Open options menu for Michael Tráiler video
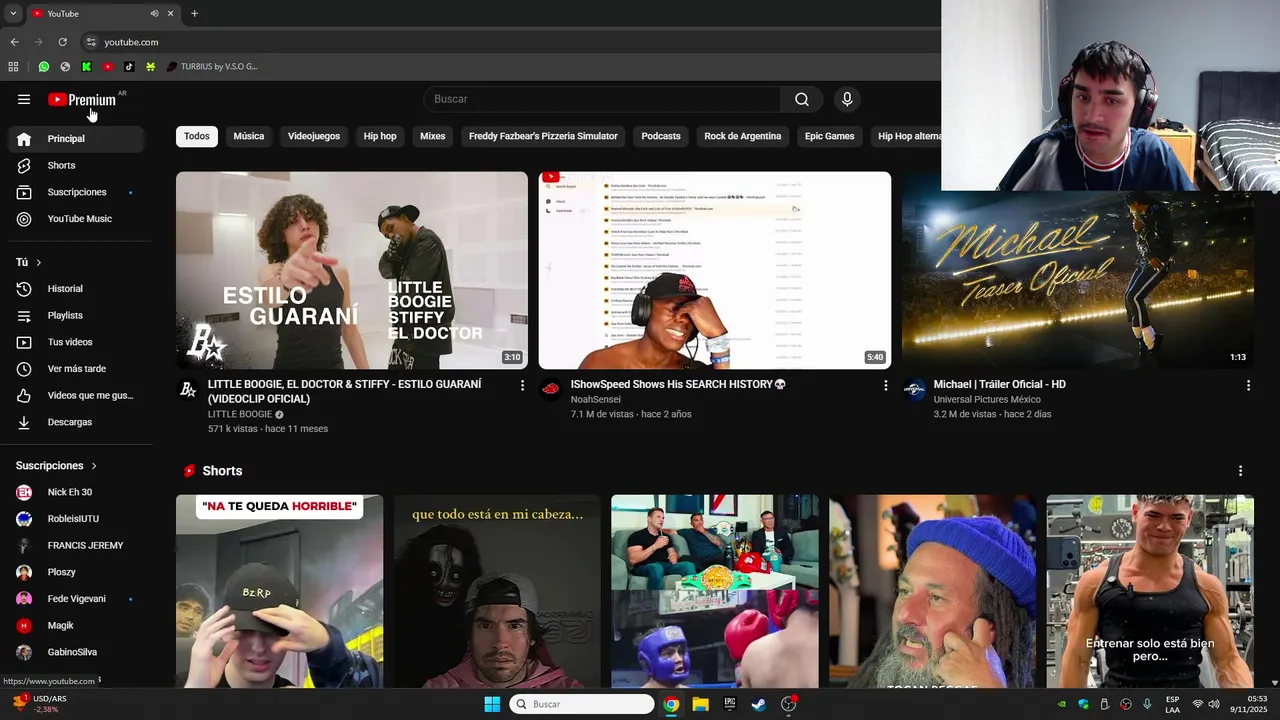 [x=1248, y=385]
